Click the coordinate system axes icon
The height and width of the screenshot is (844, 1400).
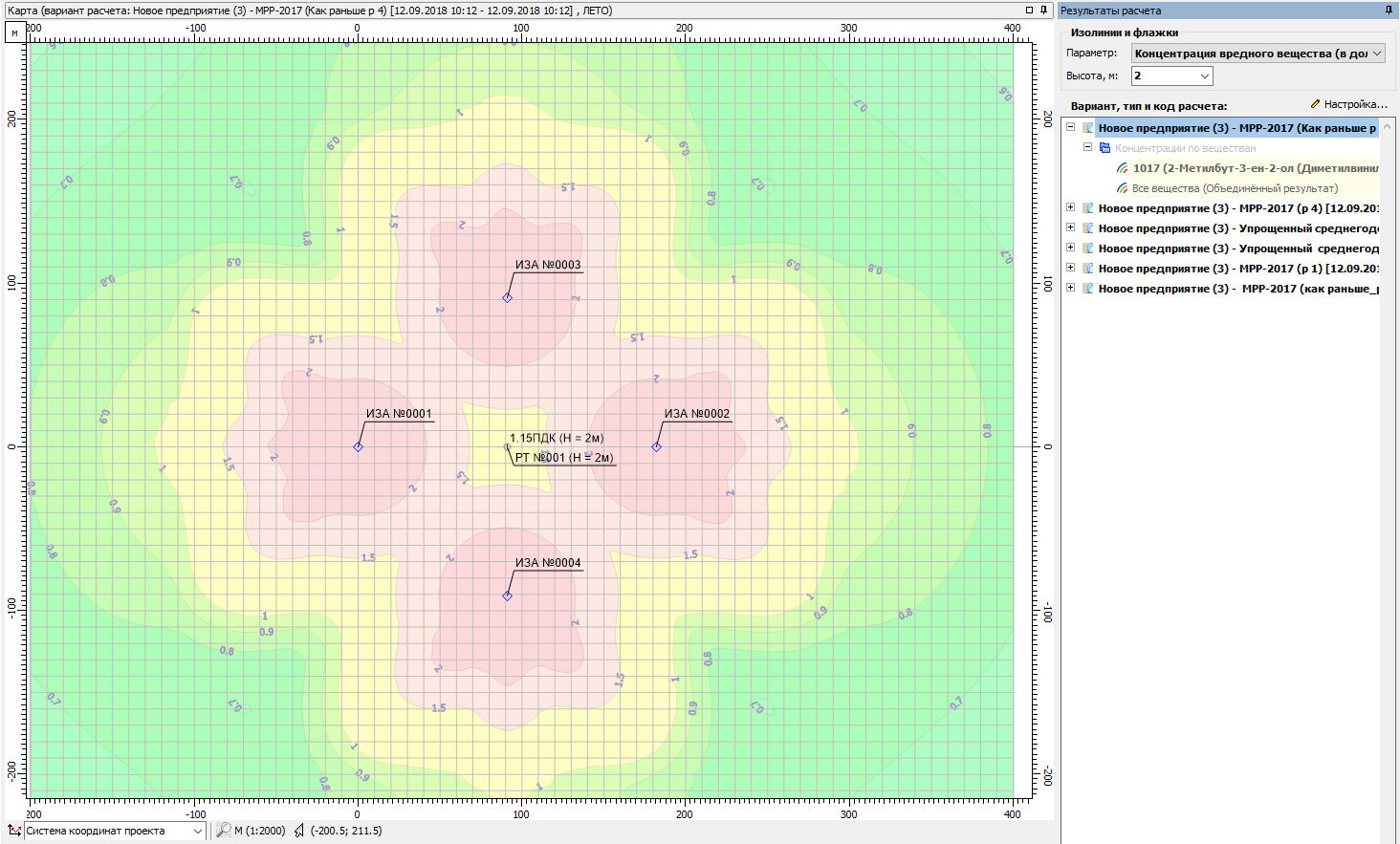click(13, 831)
